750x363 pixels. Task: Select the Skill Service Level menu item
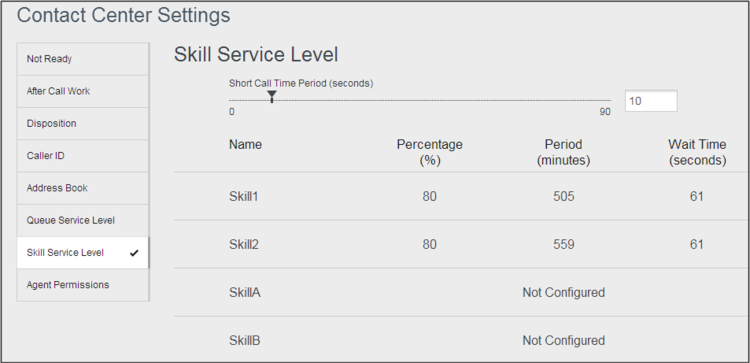point(83,253)
